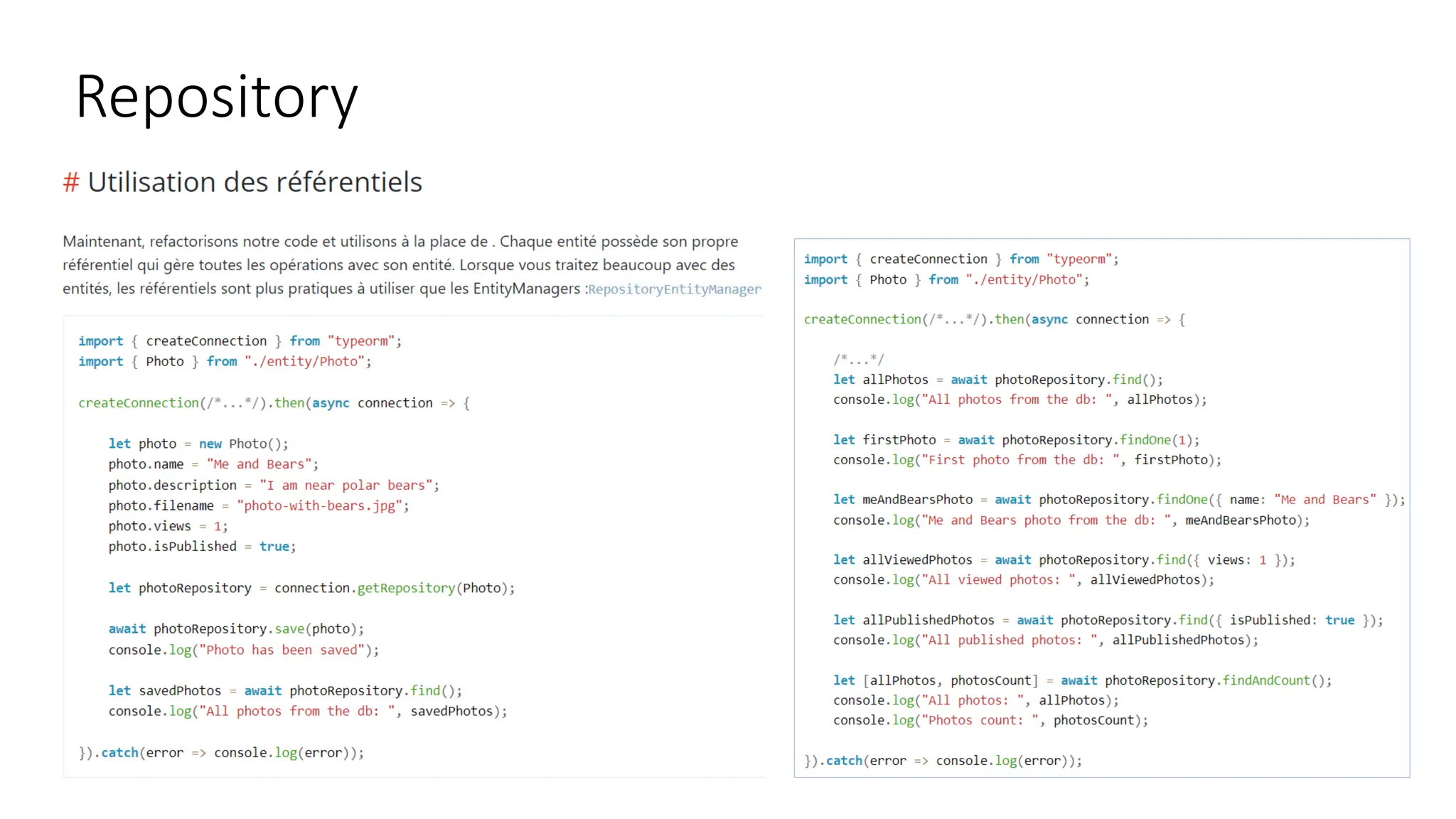Click the photo.filename photo-with-bears.jpg line

(x=259, y=506)
